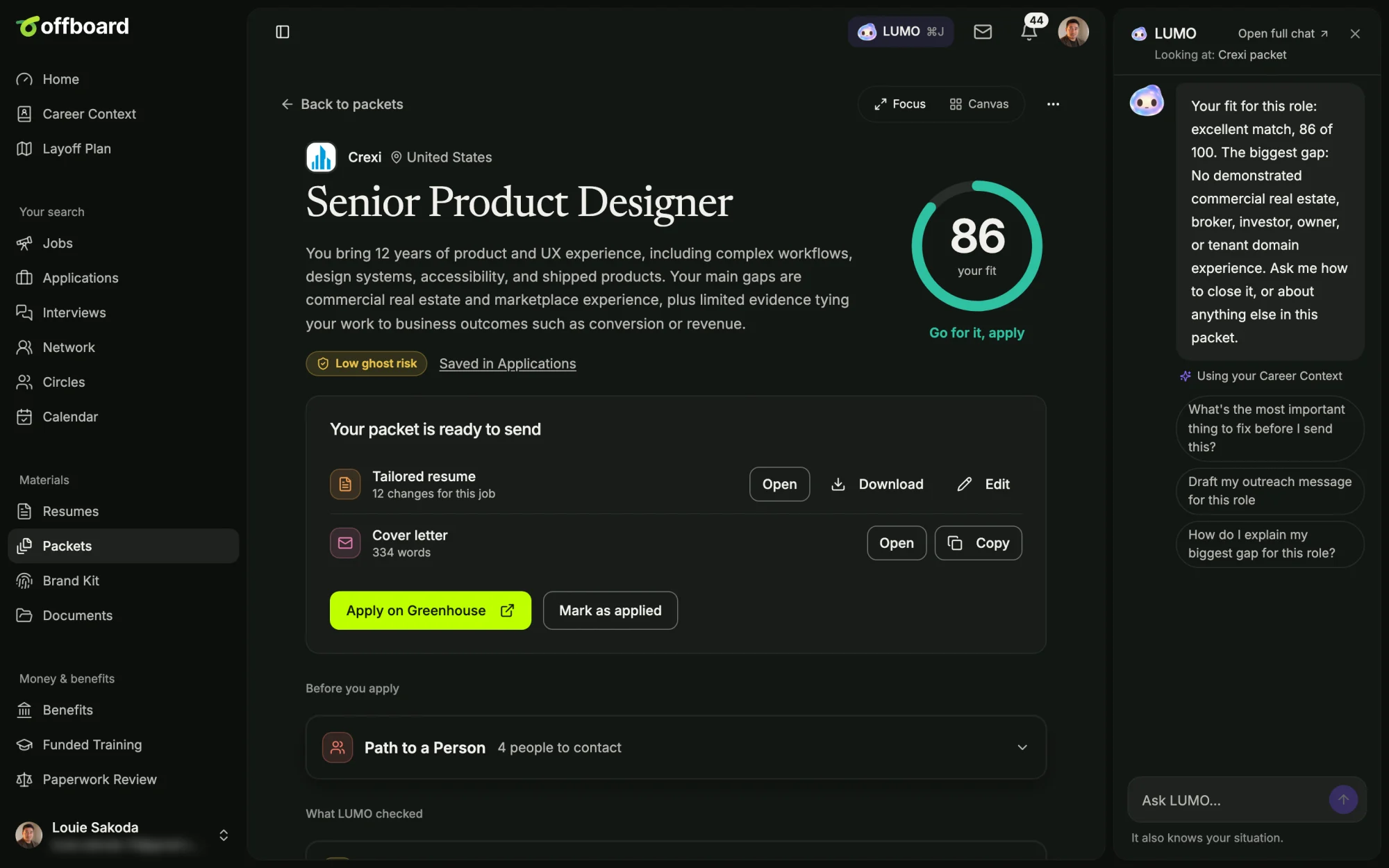Switch to Canvas view mode
1389x868 pixels.
979,104
